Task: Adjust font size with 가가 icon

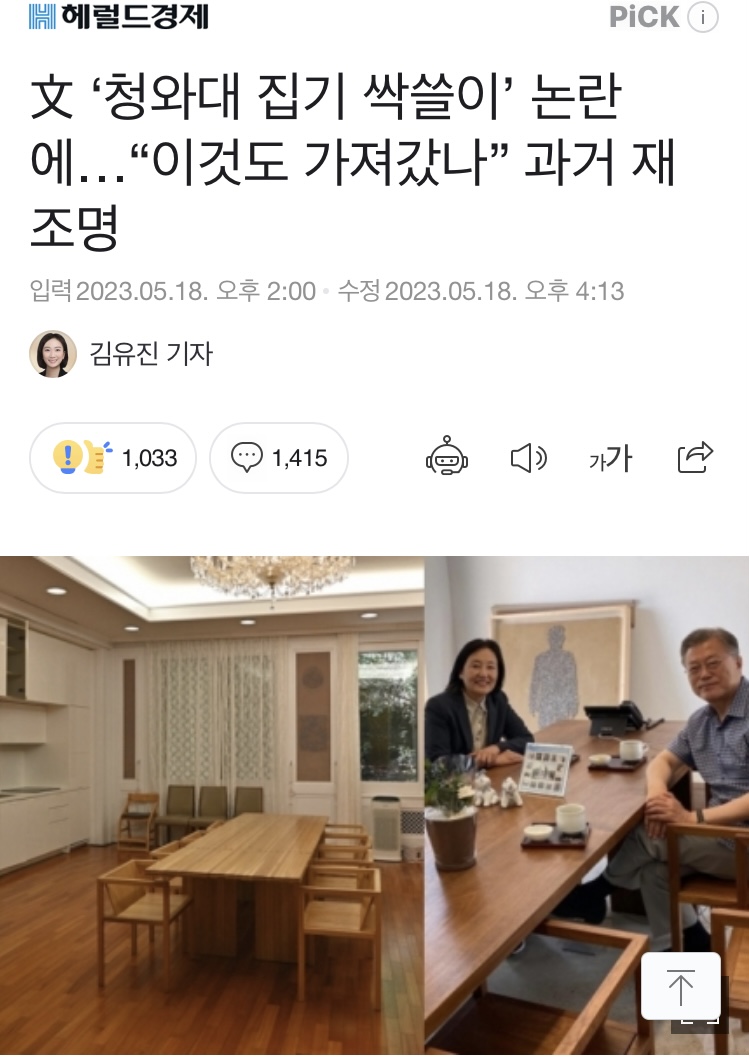Action: point(611,459)
